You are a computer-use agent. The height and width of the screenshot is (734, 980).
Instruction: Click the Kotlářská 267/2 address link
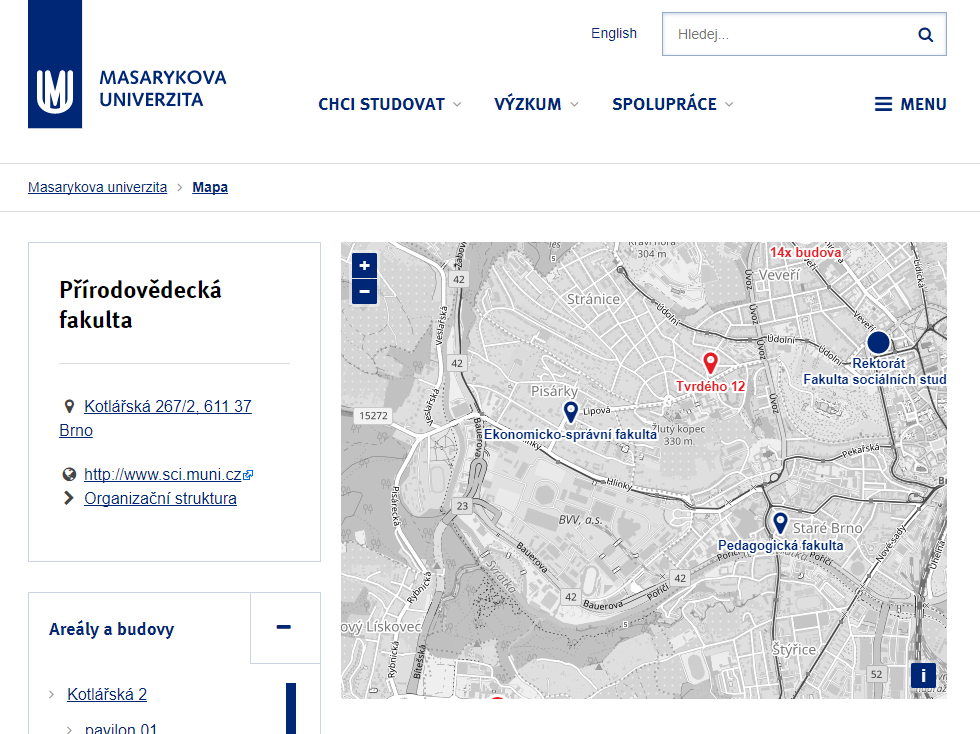166,406
